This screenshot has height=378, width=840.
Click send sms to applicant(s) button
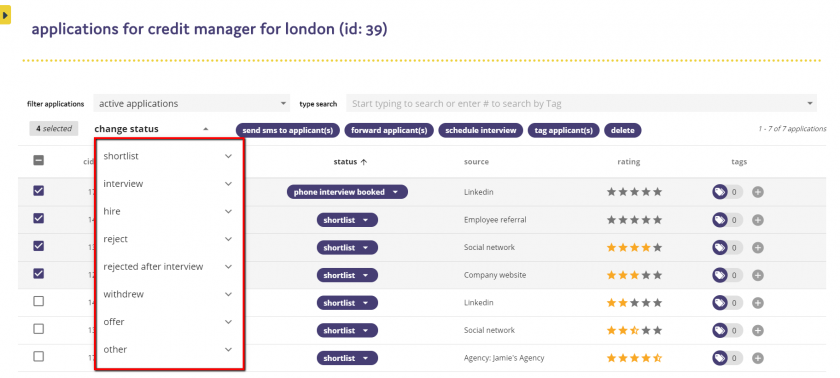click(288, 131)
